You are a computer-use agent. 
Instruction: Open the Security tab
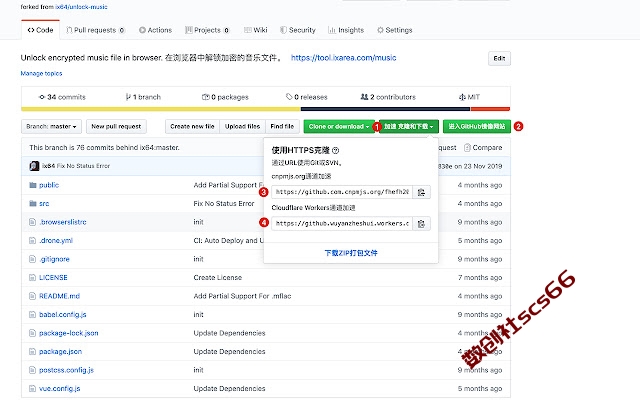click(298, 30)
